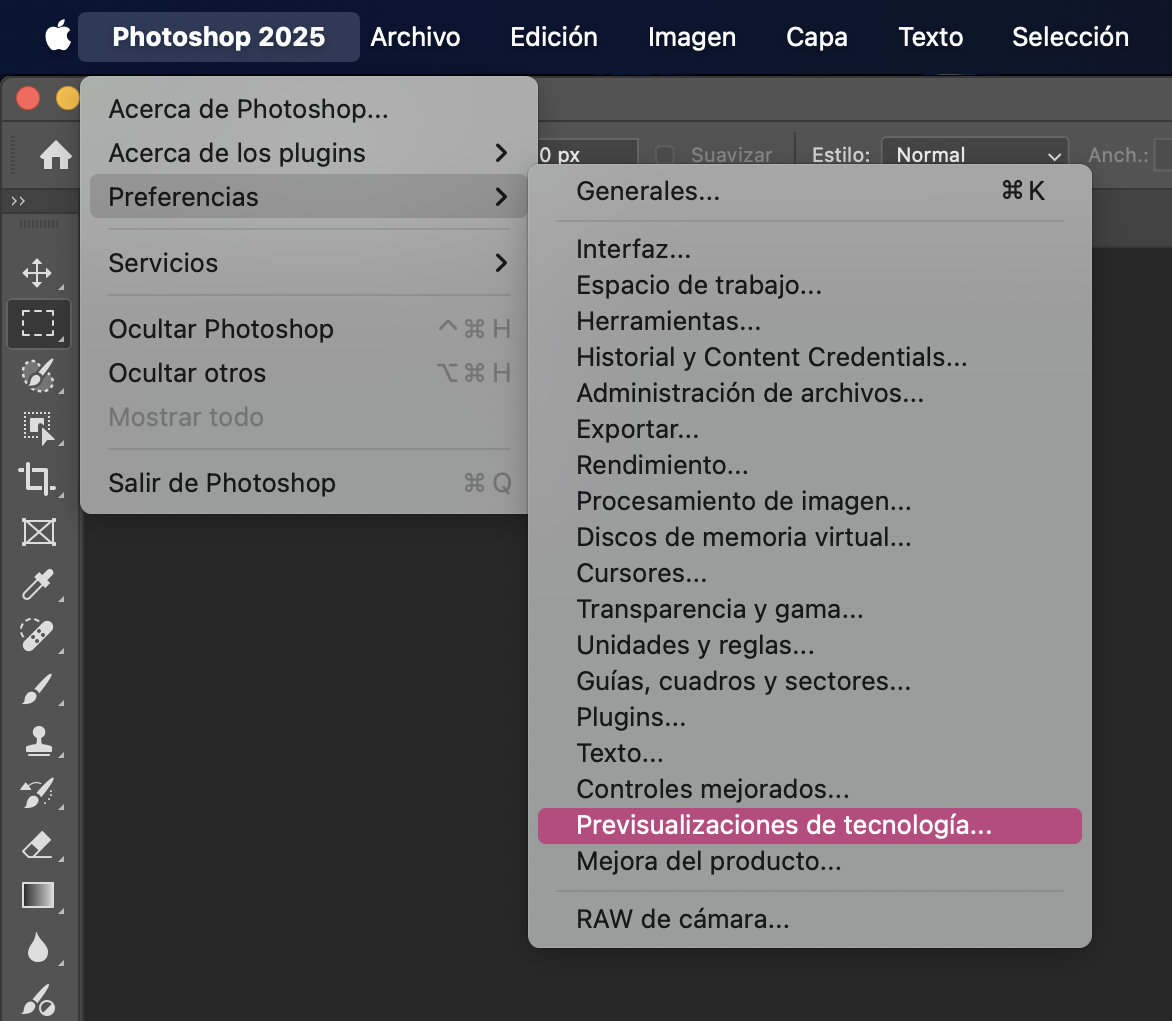Choose Salir de Photoshop

pyautogui.click(x=308, y=483)
